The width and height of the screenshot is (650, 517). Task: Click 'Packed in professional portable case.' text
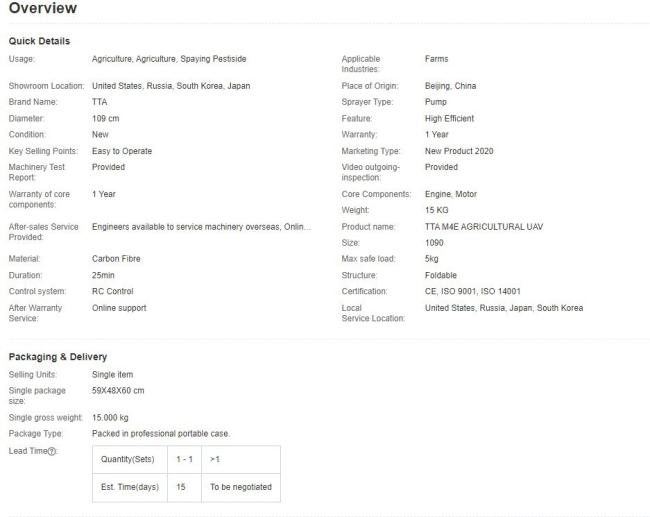[x=160, y=433]
